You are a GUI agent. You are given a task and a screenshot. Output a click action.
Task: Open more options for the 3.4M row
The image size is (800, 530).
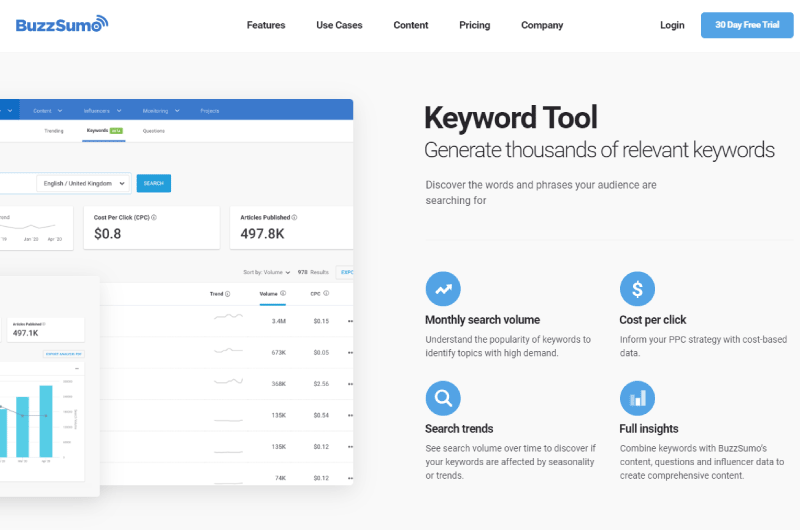point(350,321)
